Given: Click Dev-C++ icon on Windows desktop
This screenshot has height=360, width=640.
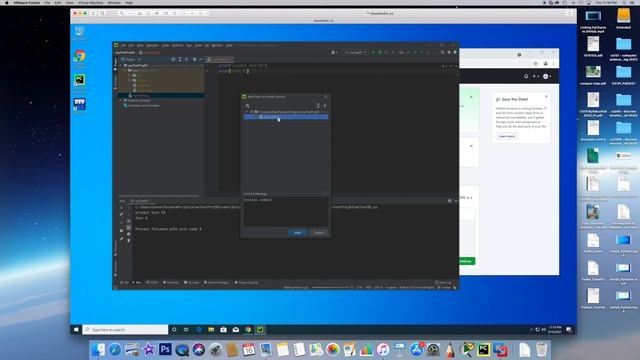Looking at the screenshot, I should click(x=80, y=104).
